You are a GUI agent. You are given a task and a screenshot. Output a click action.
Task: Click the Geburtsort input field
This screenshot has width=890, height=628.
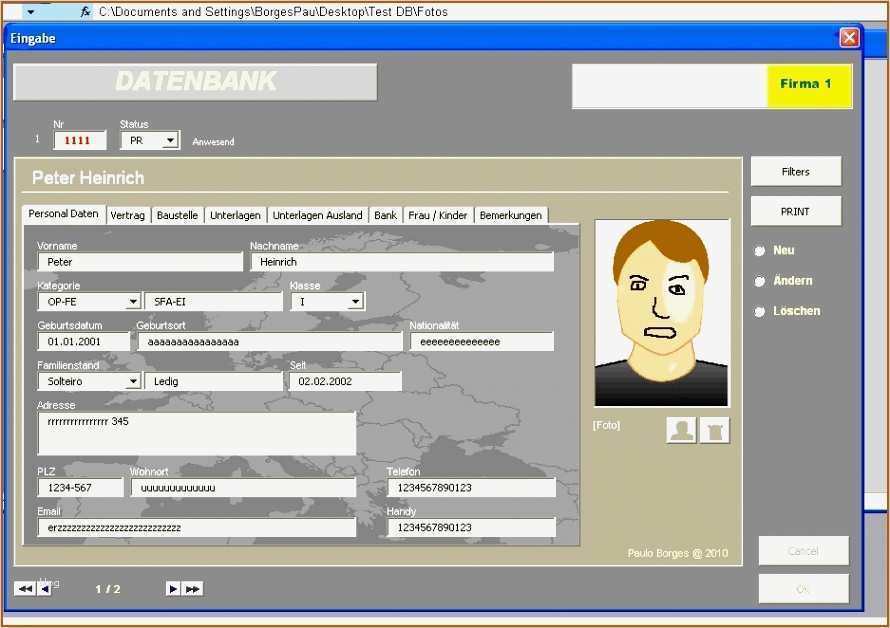270,341
